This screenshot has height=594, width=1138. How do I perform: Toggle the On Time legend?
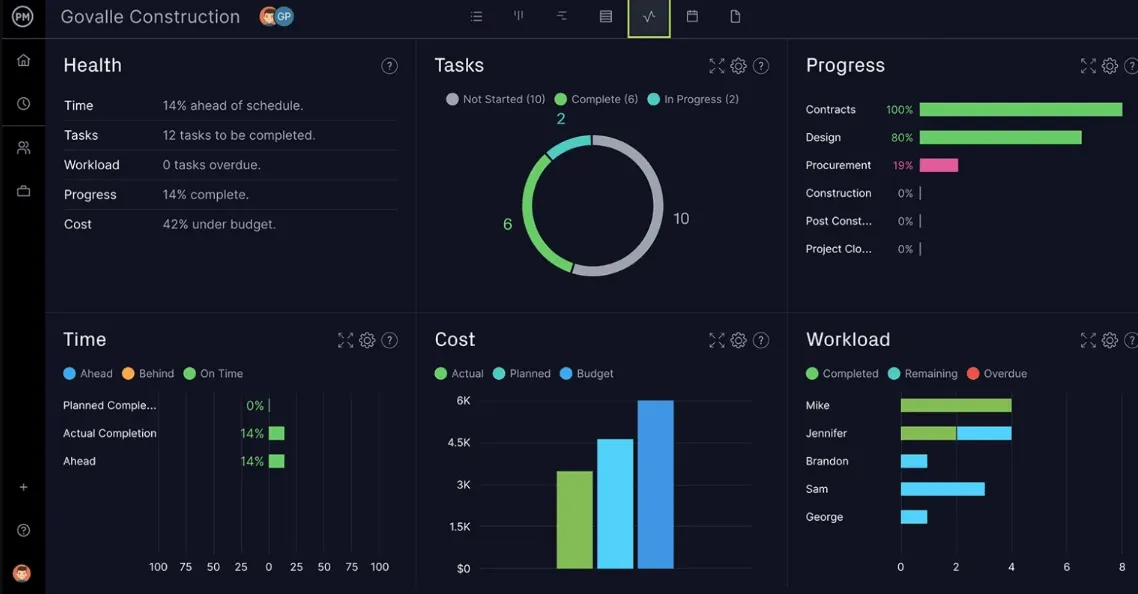point(213,373)
